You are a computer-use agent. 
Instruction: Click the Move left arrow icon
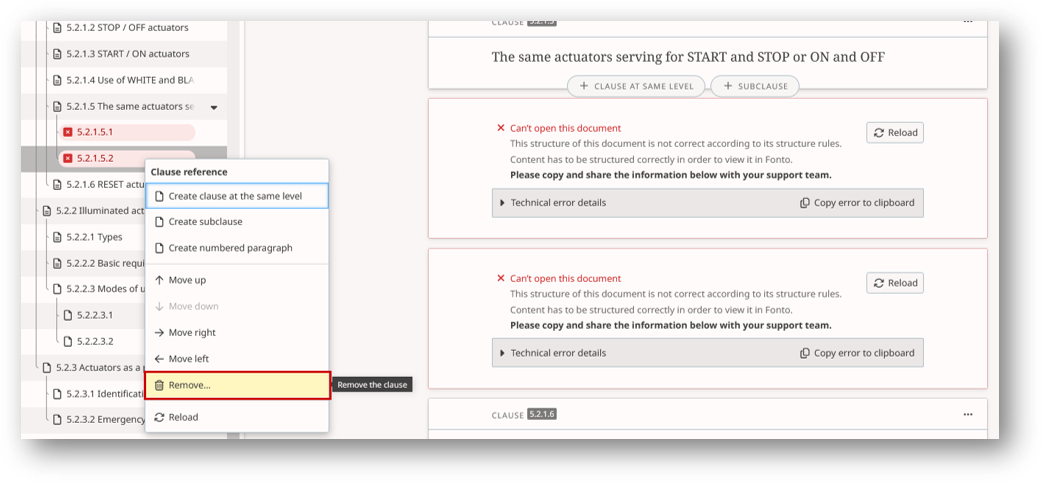159,359
